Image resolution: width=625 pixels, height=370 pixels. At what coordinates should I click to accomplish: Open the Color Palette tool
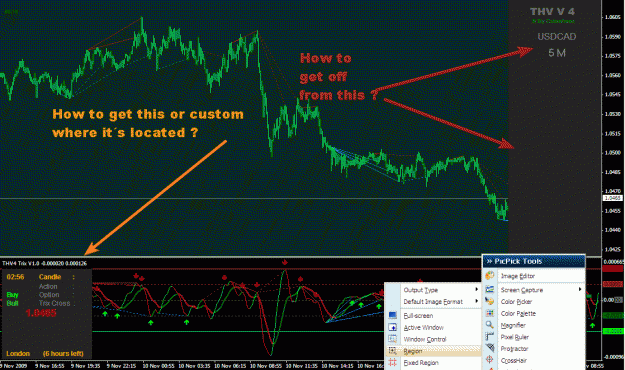(518, 313)
